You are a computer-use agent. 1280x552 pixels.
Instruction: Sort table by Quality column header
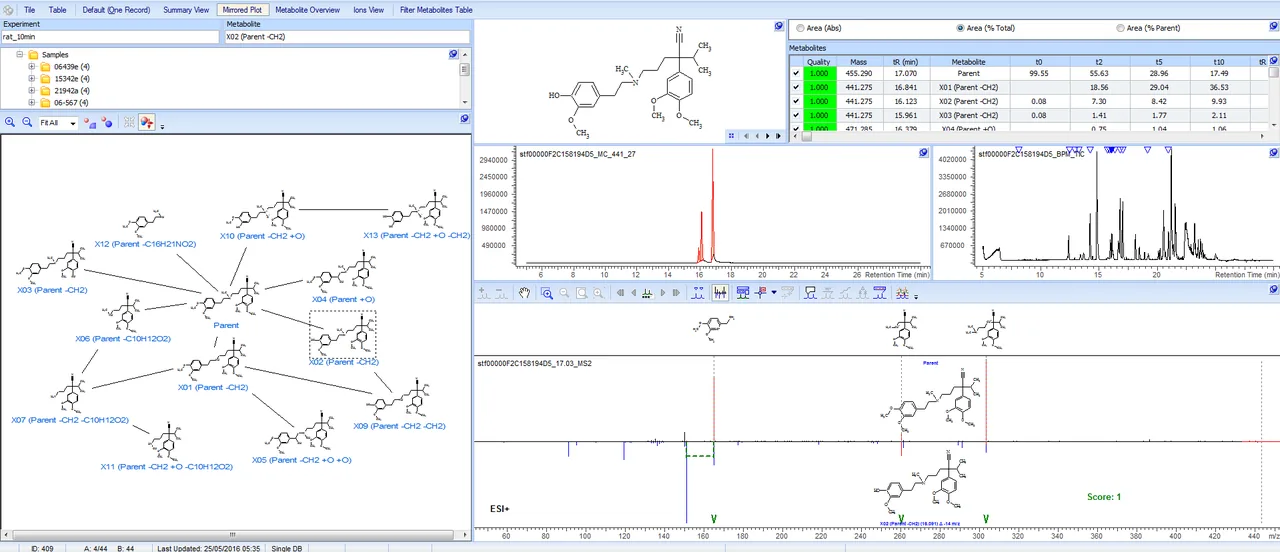818,62
